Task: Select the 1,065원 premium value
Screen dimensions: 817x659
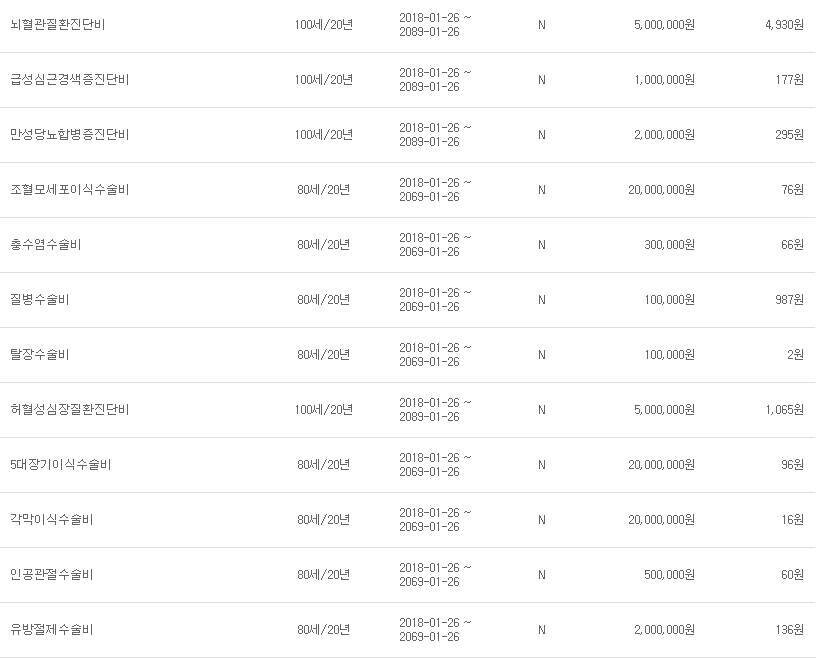Action: [x=784, y=410]
